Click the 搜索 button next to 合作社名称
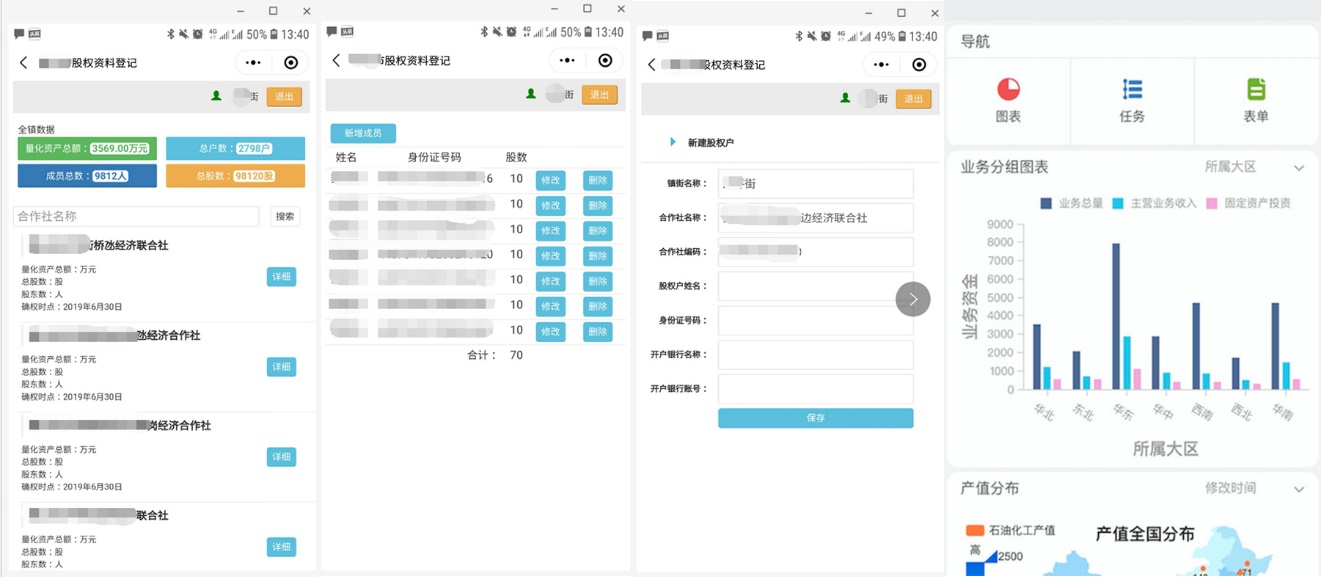Viewport: 1321px width, 582px height. click(285, 216)
